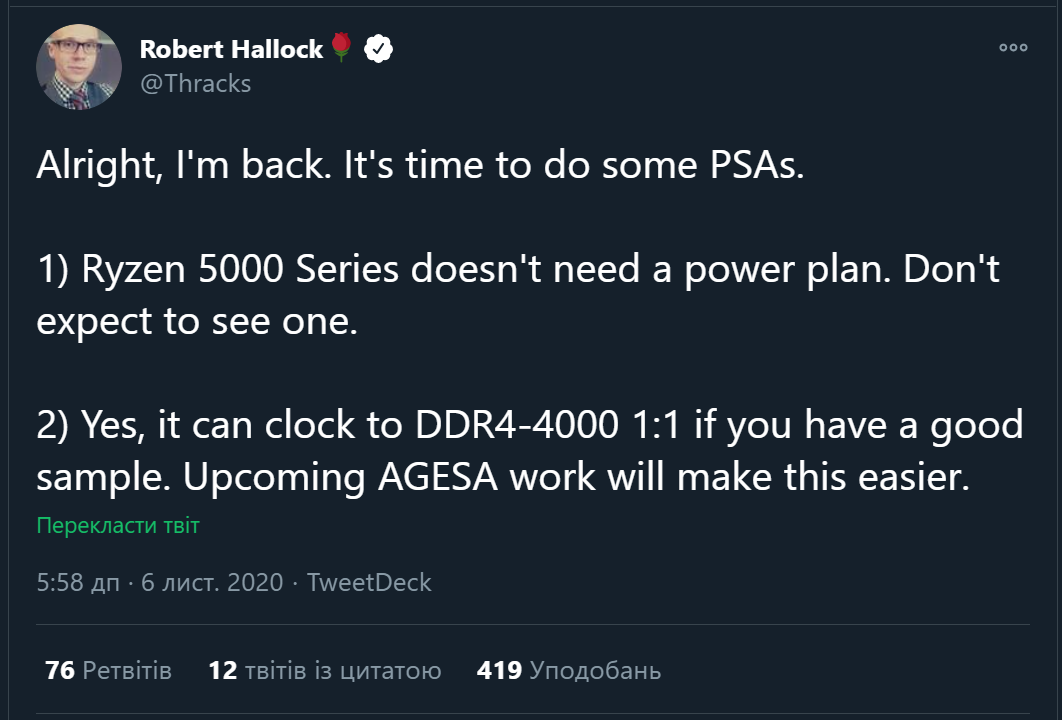This screenshot has height=720, width=1062.
Task: Click the verified checkmark badge
Action: [x=377, y=48]
